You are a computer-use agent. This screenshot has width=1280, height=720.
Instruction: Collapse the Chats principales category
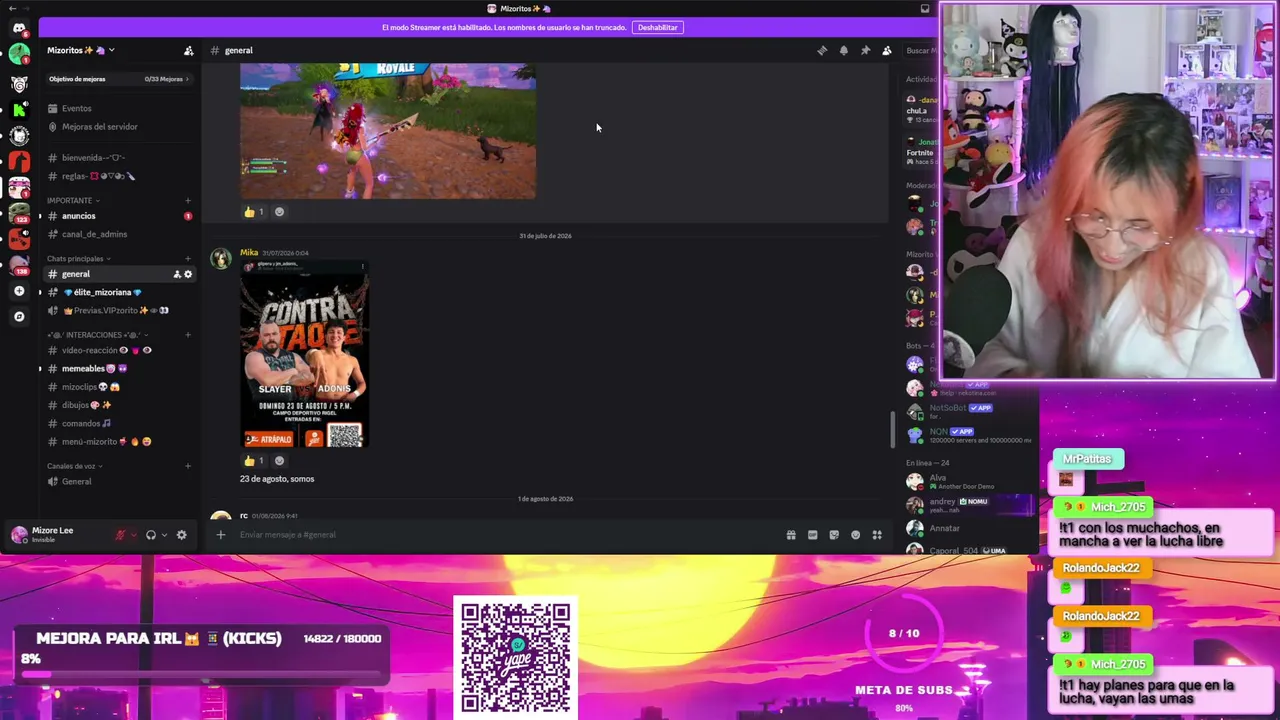(78, 258)
